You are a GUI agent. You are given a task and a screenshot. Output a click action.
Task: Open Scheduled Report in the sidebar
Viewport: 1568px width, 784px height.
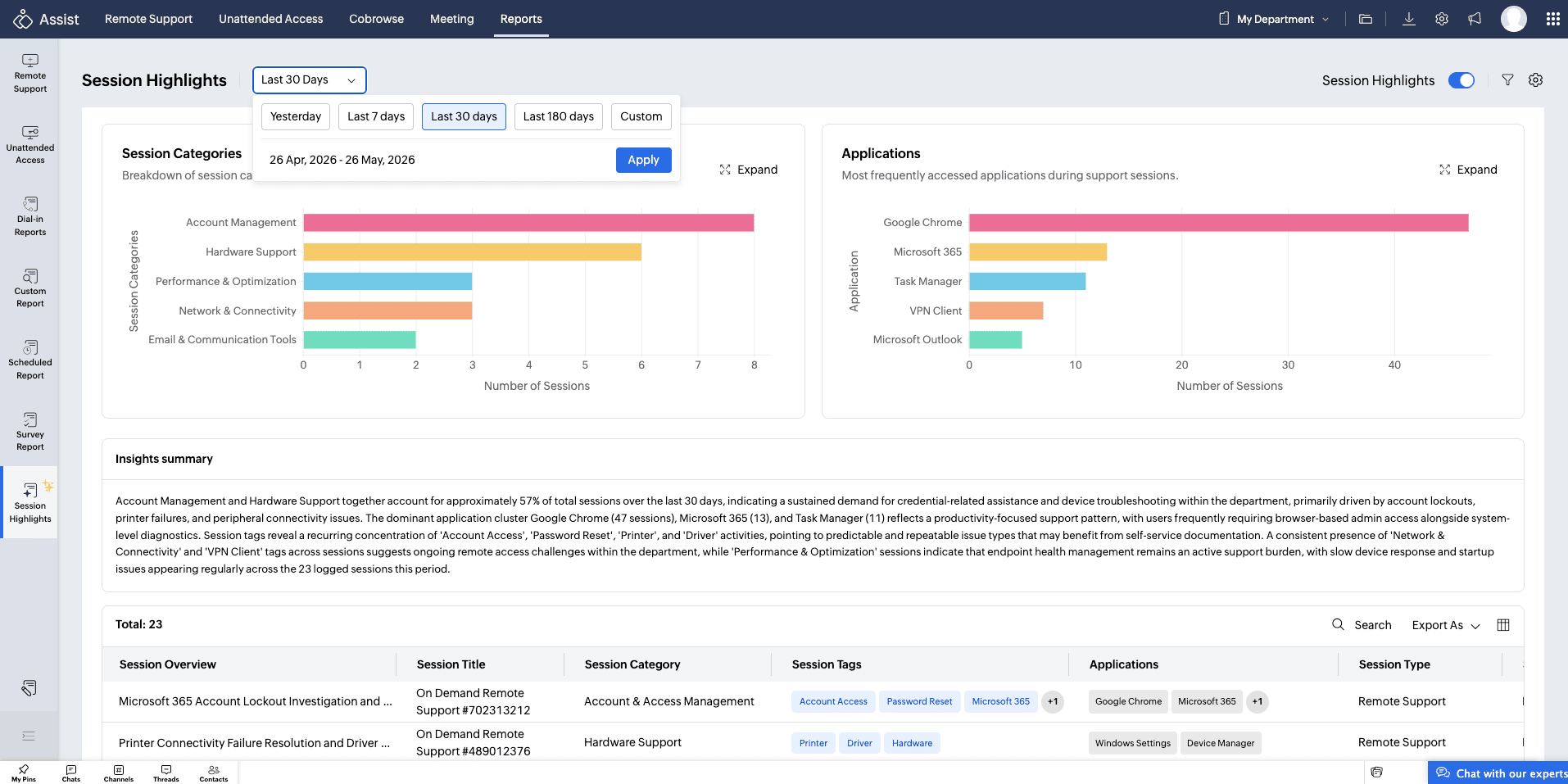[30, 360]
